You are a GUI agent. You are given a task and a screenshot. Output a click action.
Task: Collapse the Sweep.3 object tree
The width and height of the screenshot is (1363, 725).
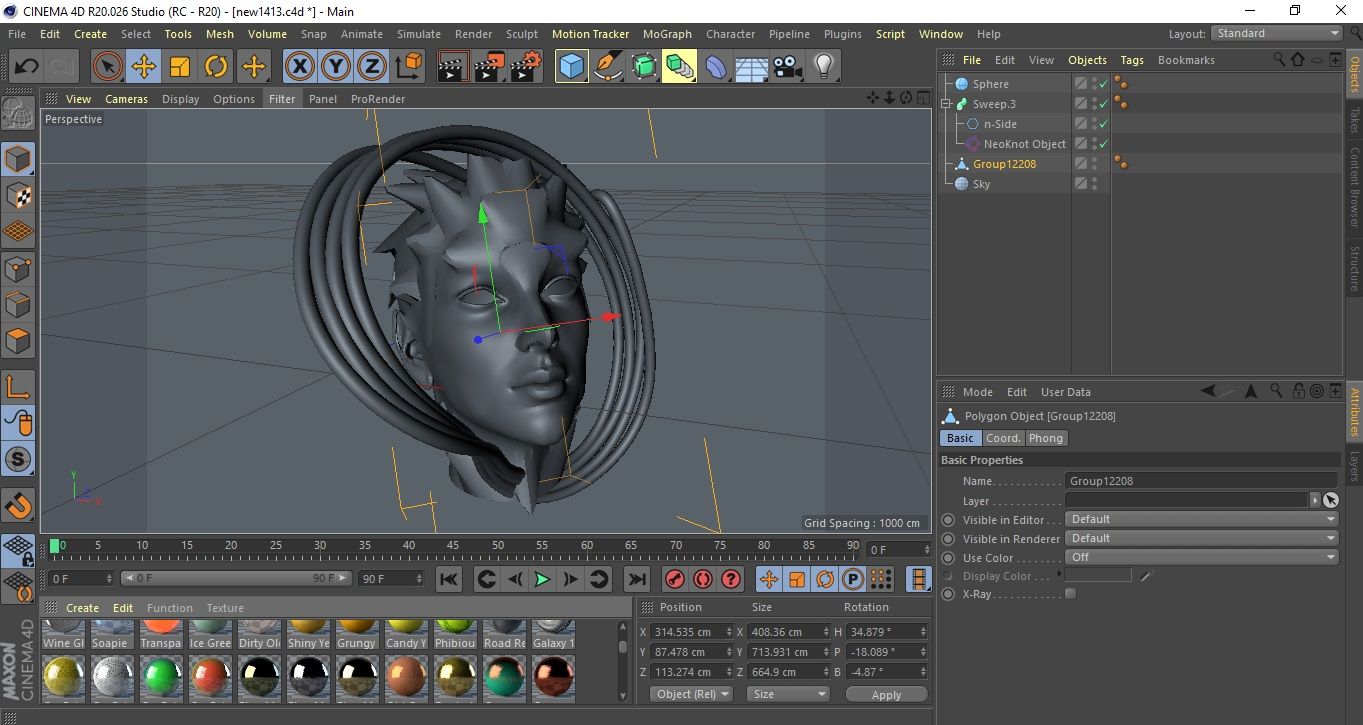(x=946, y=104)
